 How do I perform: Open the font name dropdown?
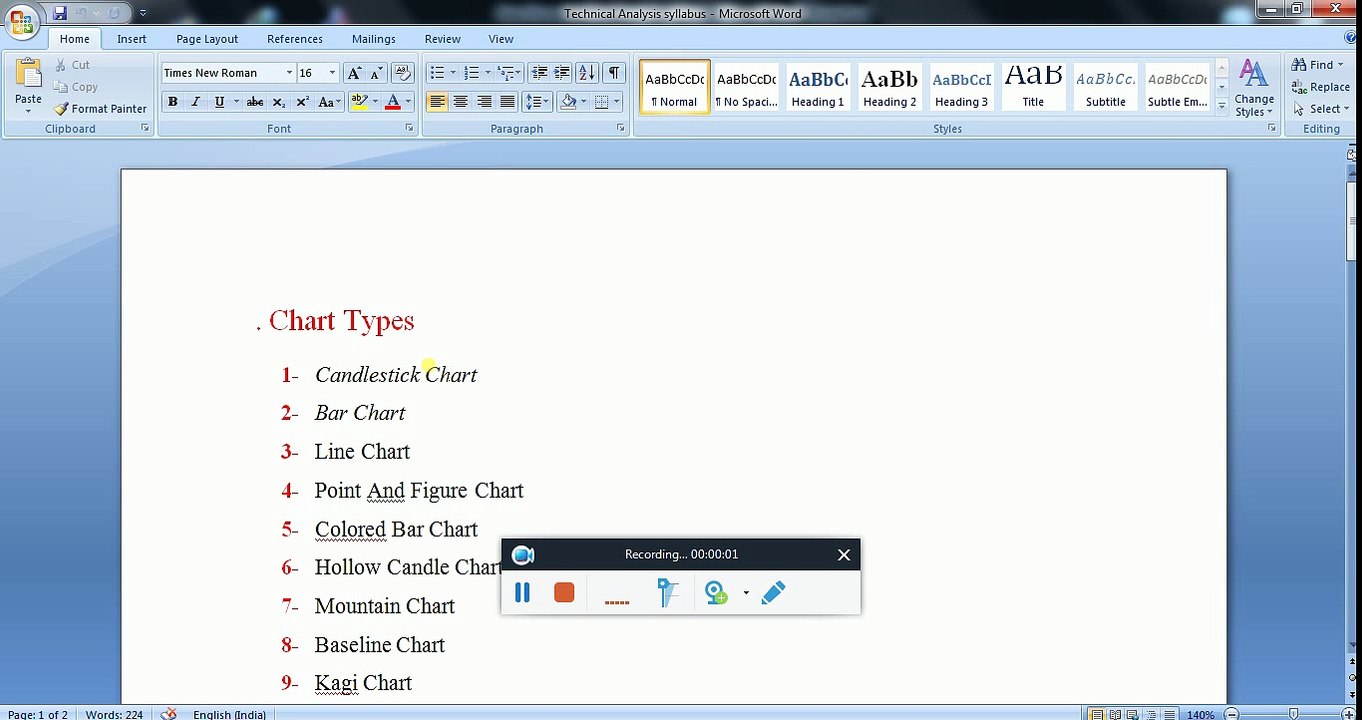pyautogui.click(x=289, y=73)
